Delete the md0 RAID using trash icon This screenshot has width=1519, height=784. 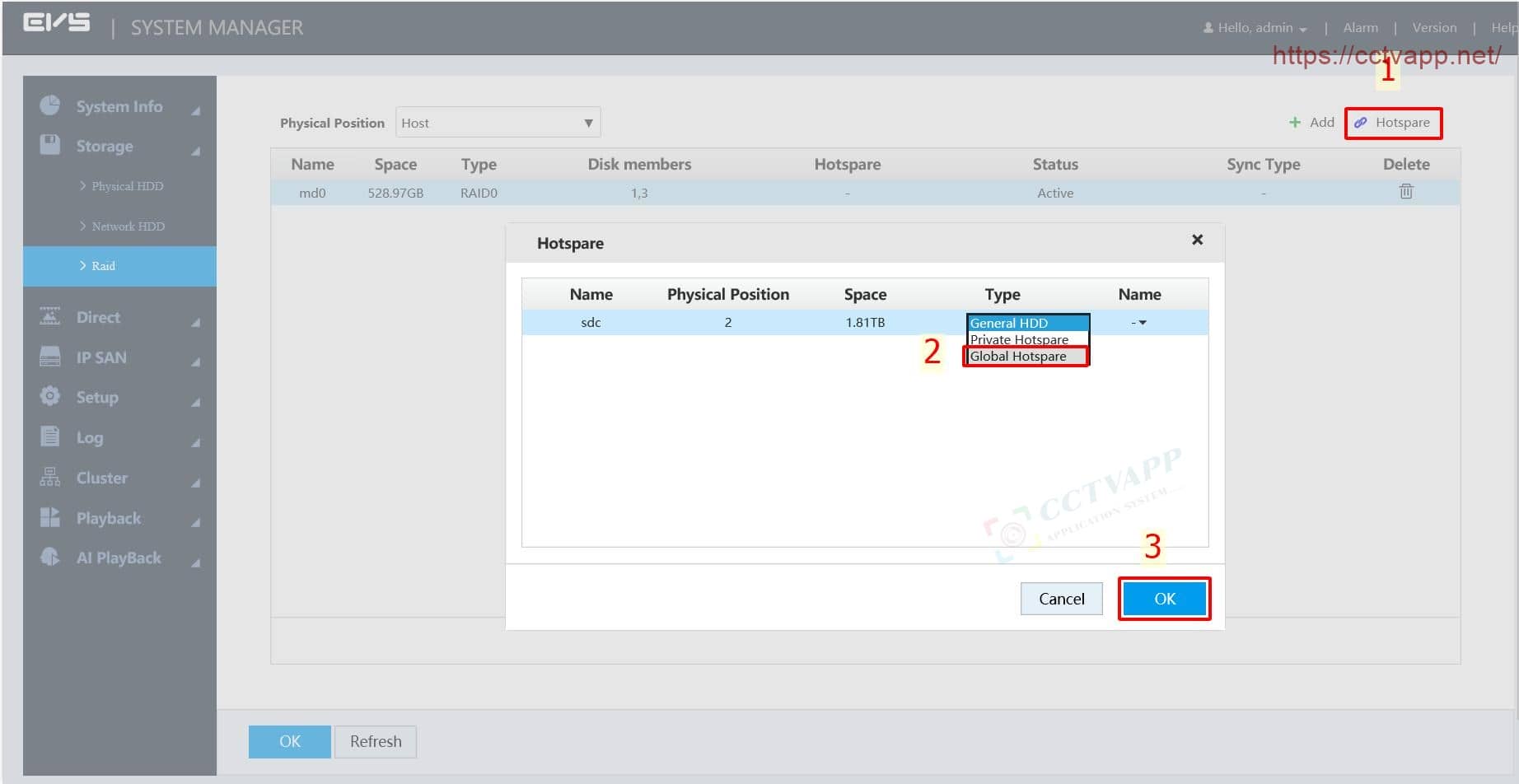click(1405, 192)
